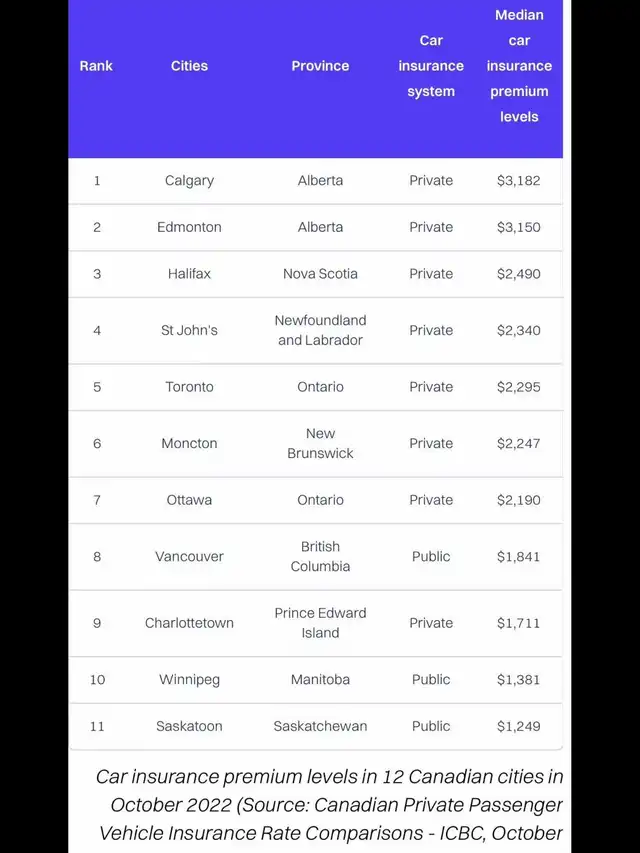Select the New Brunswick province cell
Image resolution: width=640 pixels, height=853 pixels.
pos(320,443)
